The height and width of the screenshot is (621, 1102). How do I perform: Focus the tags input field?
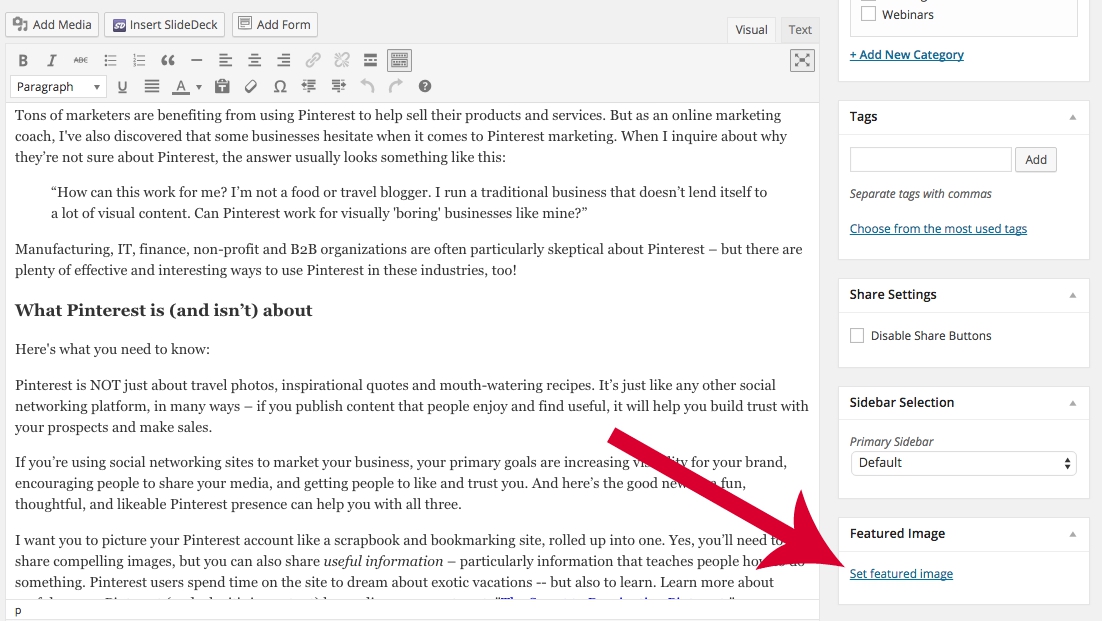tap(931, 159)
